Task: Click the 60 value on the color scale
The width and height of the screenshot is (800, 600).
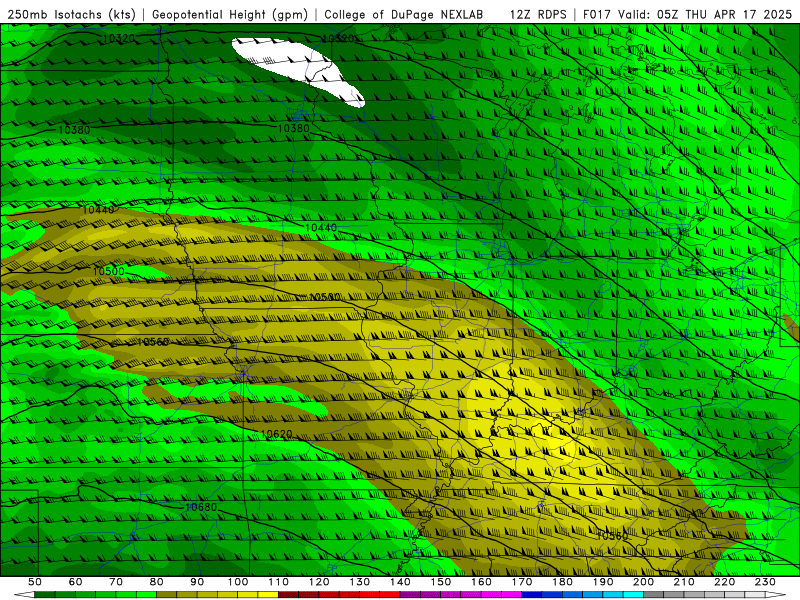Action: pos(76,582)
